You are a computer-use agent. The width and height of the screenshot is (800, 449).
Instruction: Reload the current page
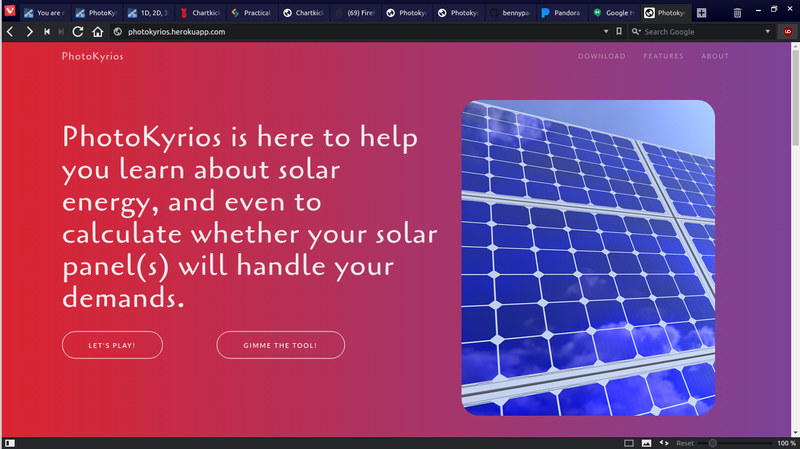[x=78, y=32]
